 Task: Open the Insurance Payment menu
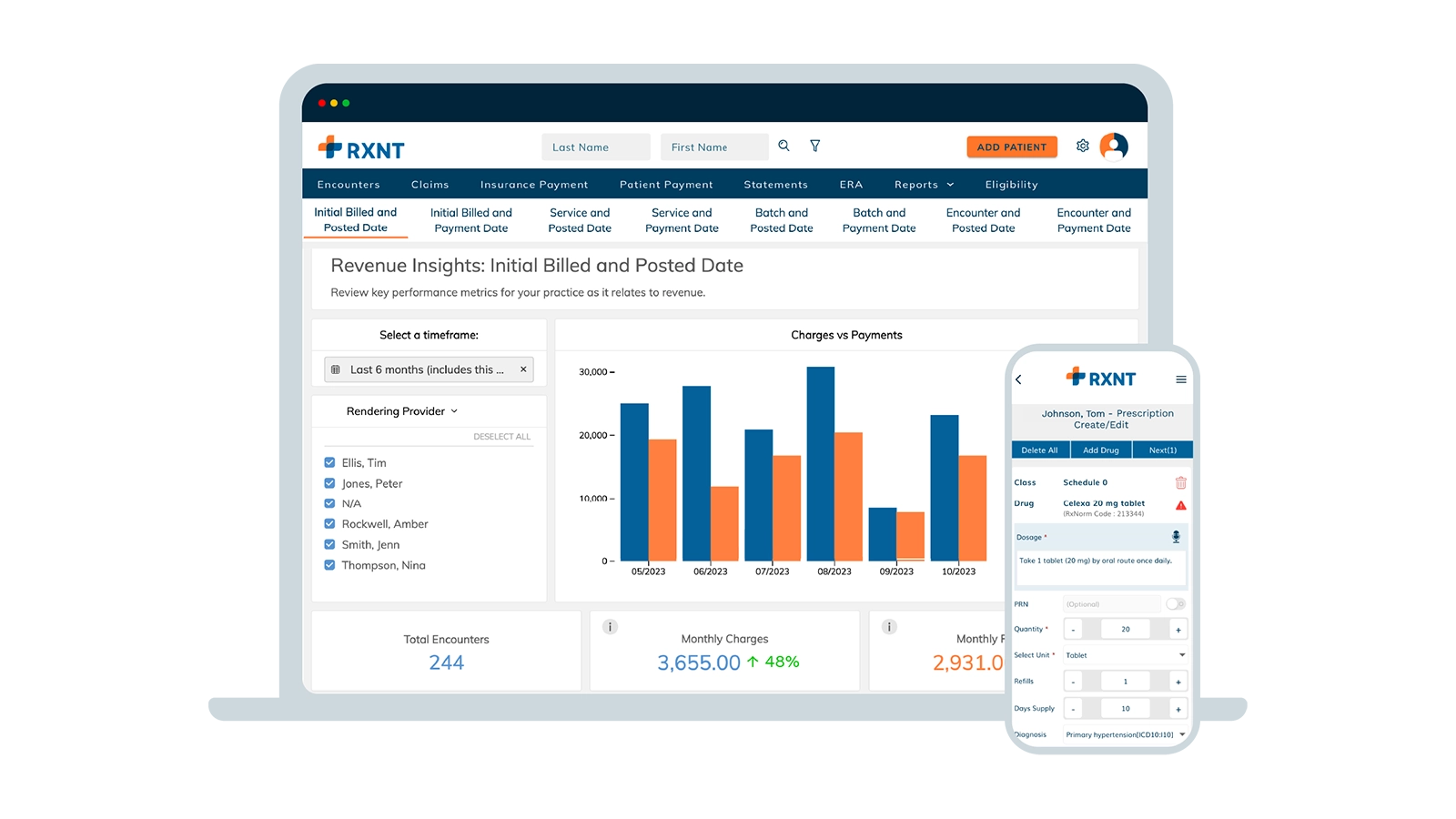pyautogui.click(x=534, y=185)
